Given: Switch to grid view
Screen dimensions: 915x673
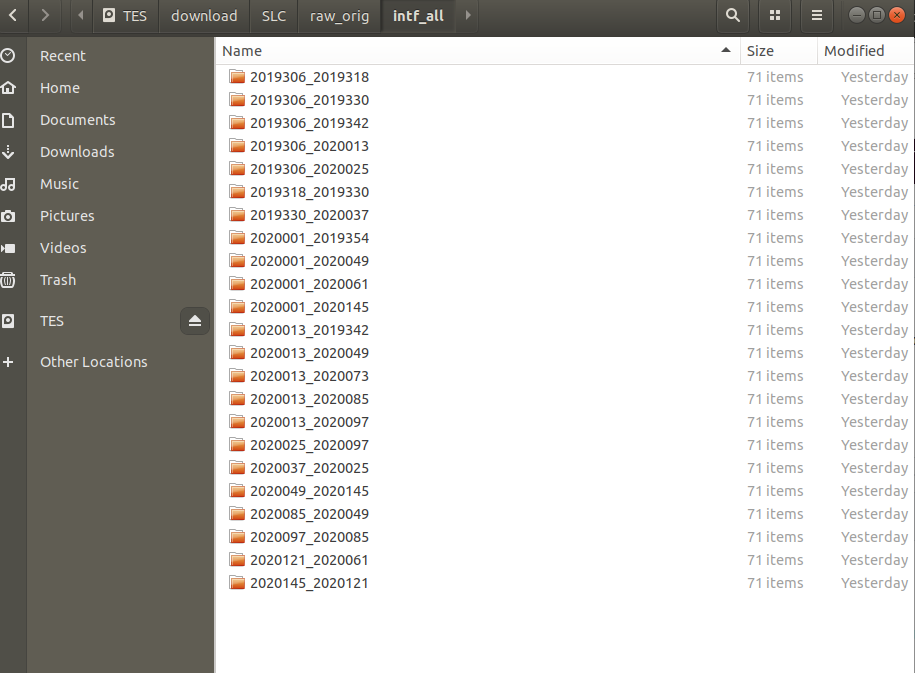Looking at the screenshot, I should coord(774,16).
